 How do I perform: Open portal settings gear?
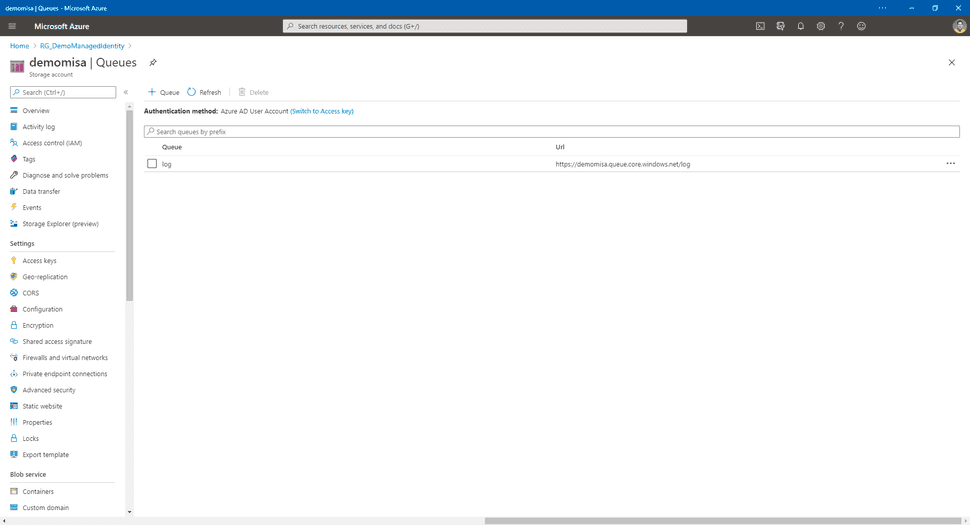(821, 26)
